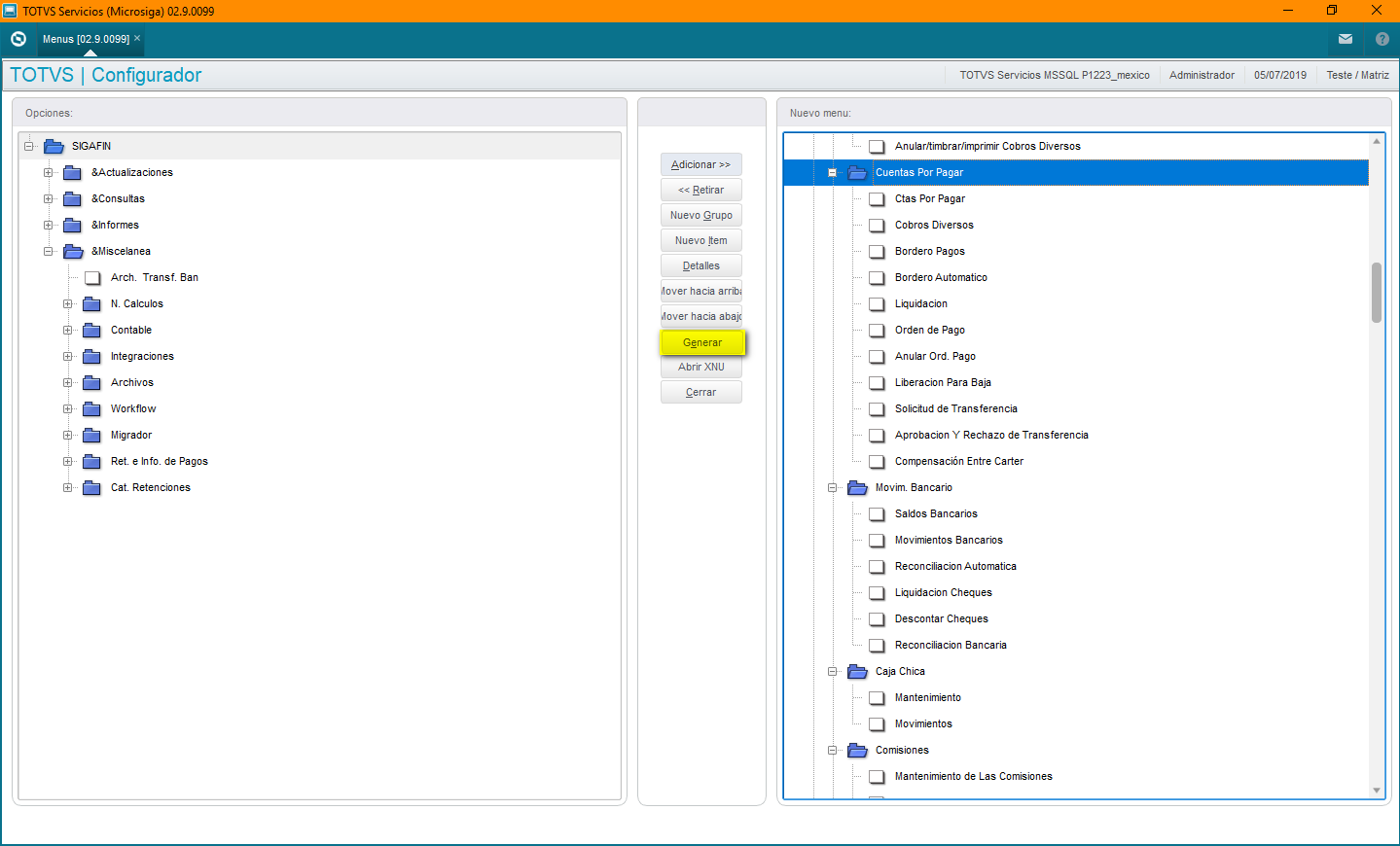Click the &Actualizaciones folder icon
Screen dimensions: 1400x846
[x=72, y=172]
